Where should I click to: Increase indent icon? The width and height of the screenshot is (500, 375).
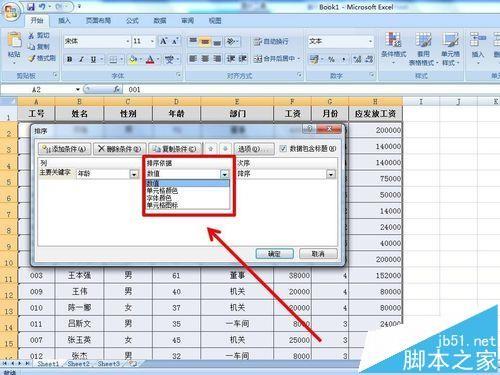[242, 59]
